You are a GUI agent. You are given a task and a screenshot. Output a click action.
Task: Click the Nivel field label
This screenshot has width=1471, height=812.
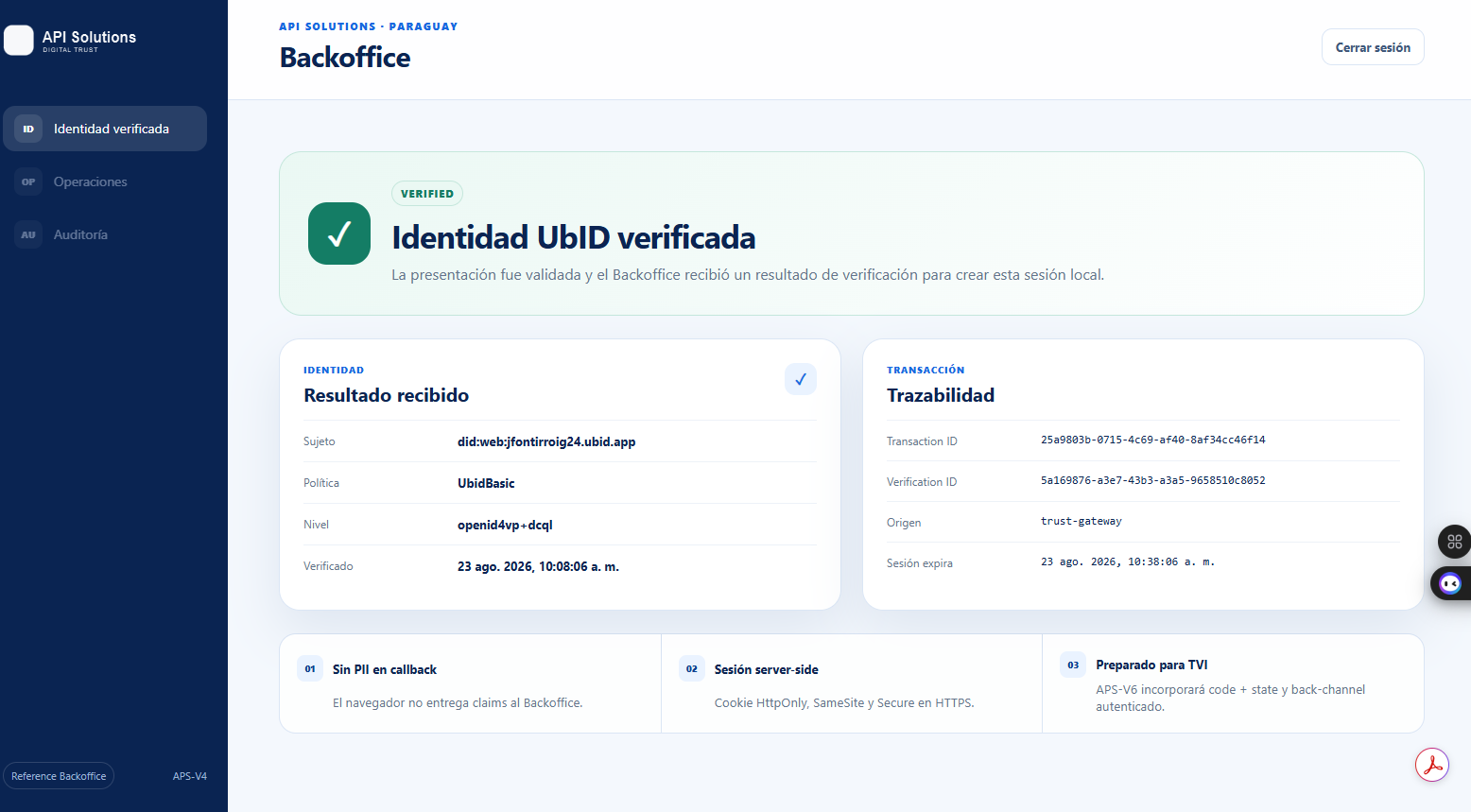[x=317, y=525]
